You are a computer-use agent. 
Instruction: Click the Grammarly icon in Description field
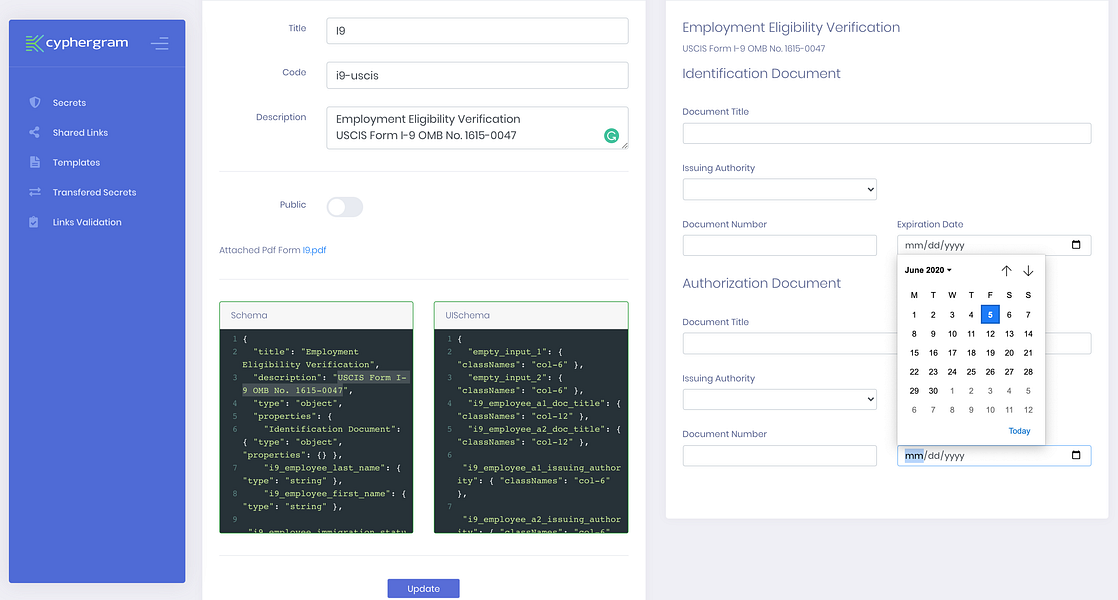click(x=611, y=135)
